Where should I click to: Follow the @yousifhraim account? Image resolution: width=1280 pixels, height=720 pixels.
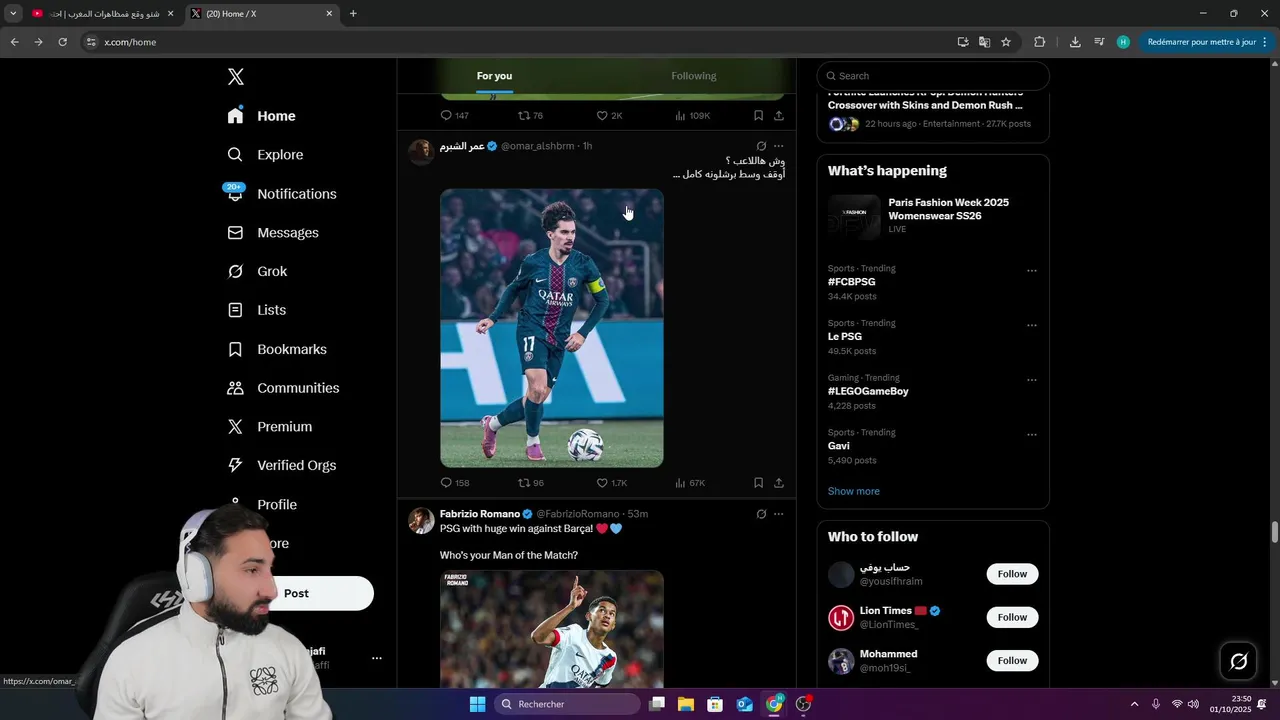point(1012,574)
